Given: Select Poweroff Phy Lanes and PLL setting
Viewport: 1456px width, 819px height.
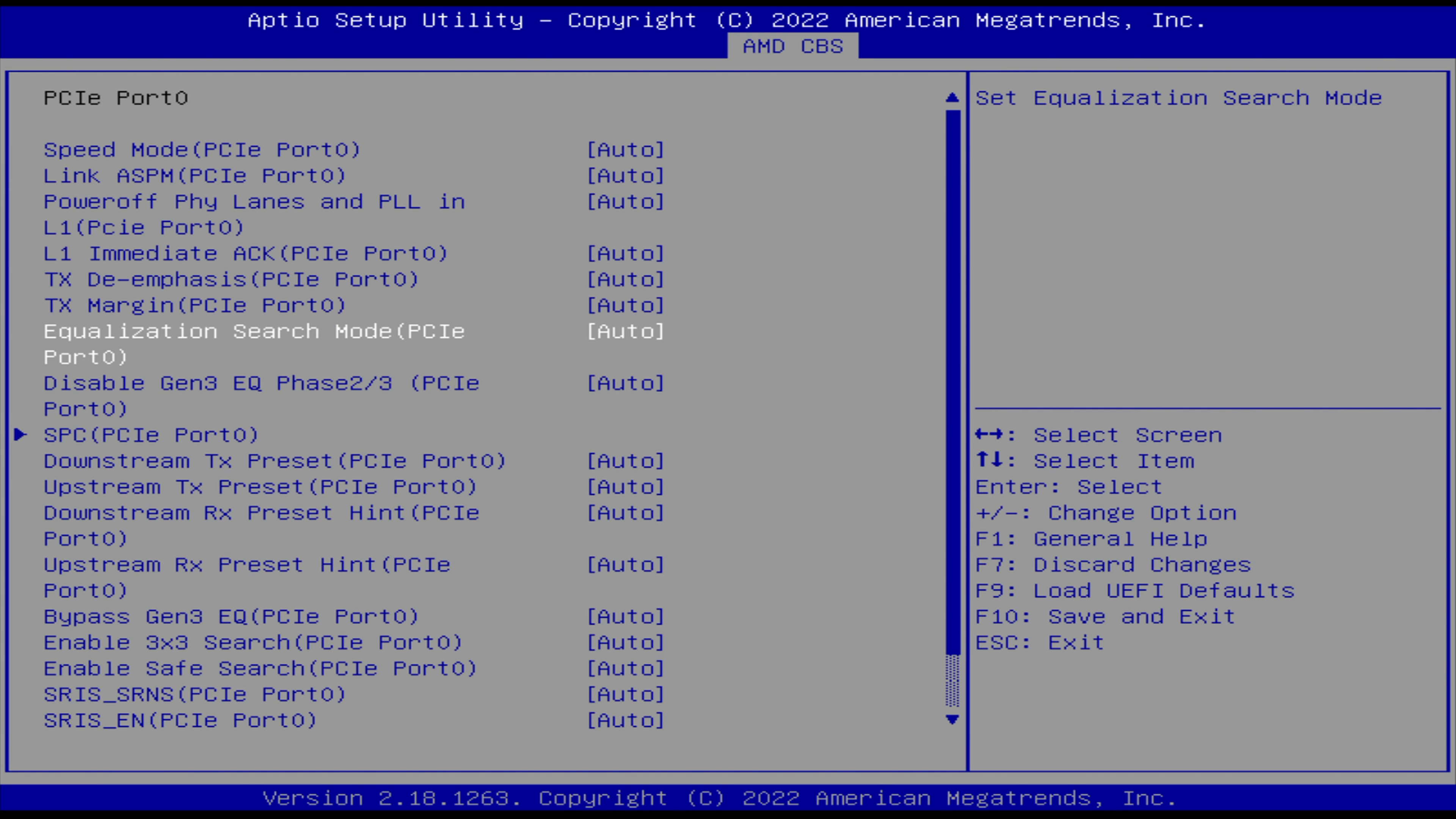Looking at the screenshot, I should (x=254, y=215).
